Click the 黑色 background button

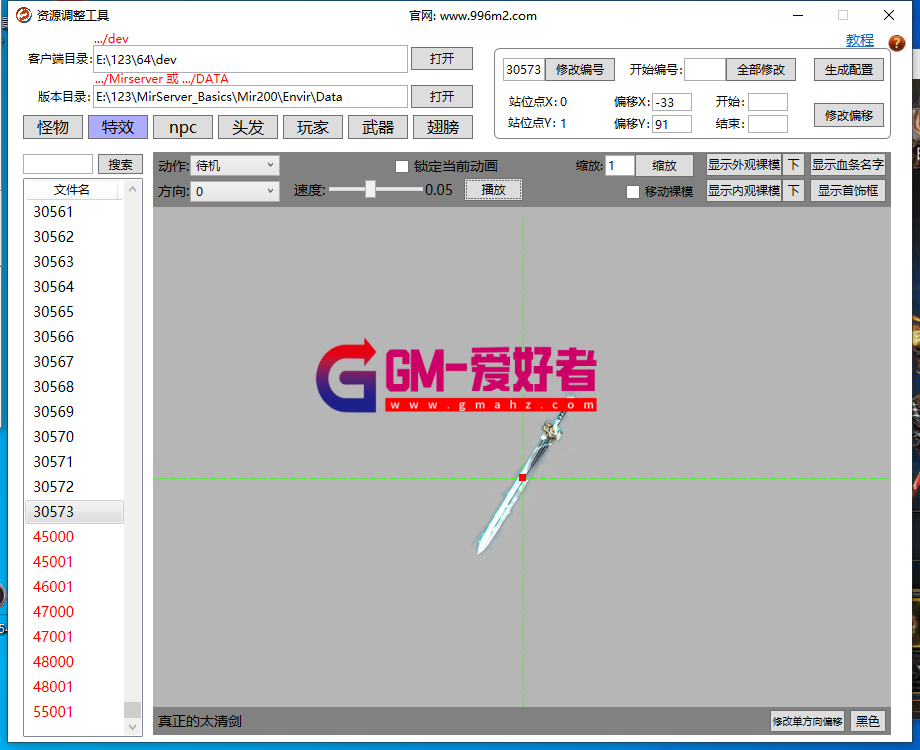[x=868, y=721]
